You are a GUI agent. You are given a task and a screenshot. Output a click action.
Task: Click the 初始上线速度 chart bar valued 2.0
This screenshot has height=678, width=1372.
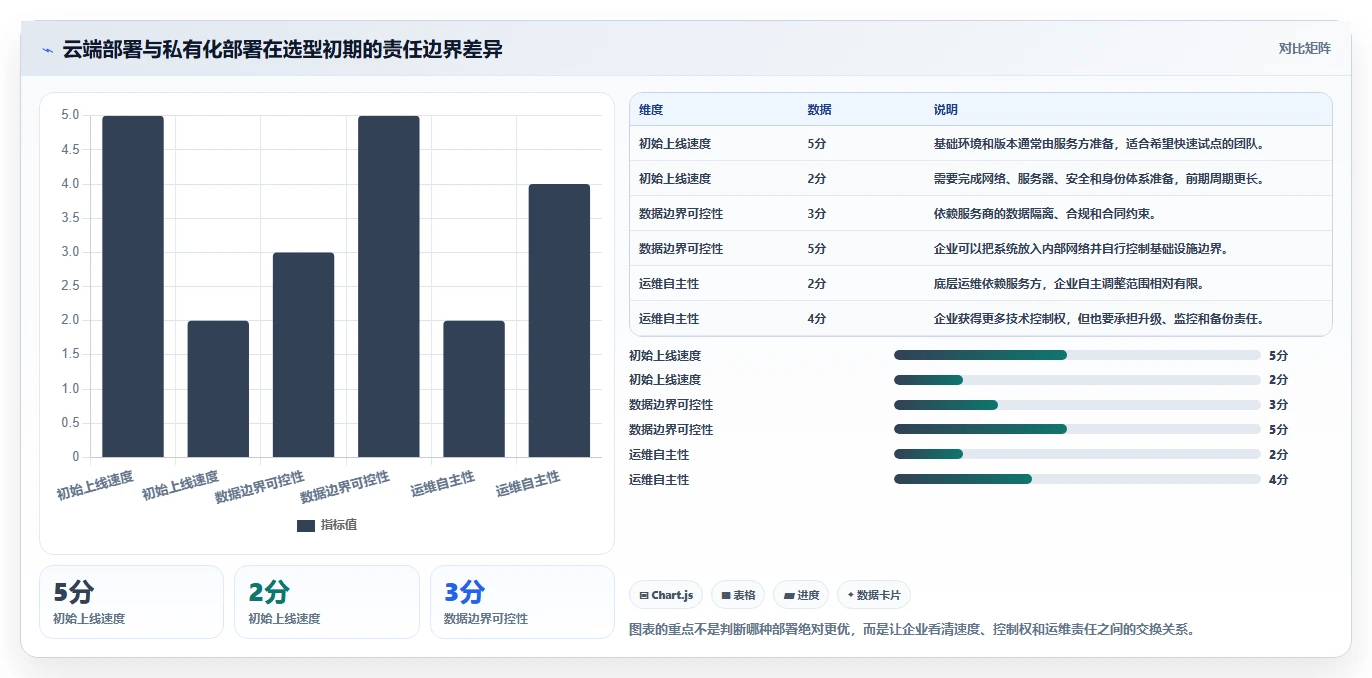[x=218, y=389]
